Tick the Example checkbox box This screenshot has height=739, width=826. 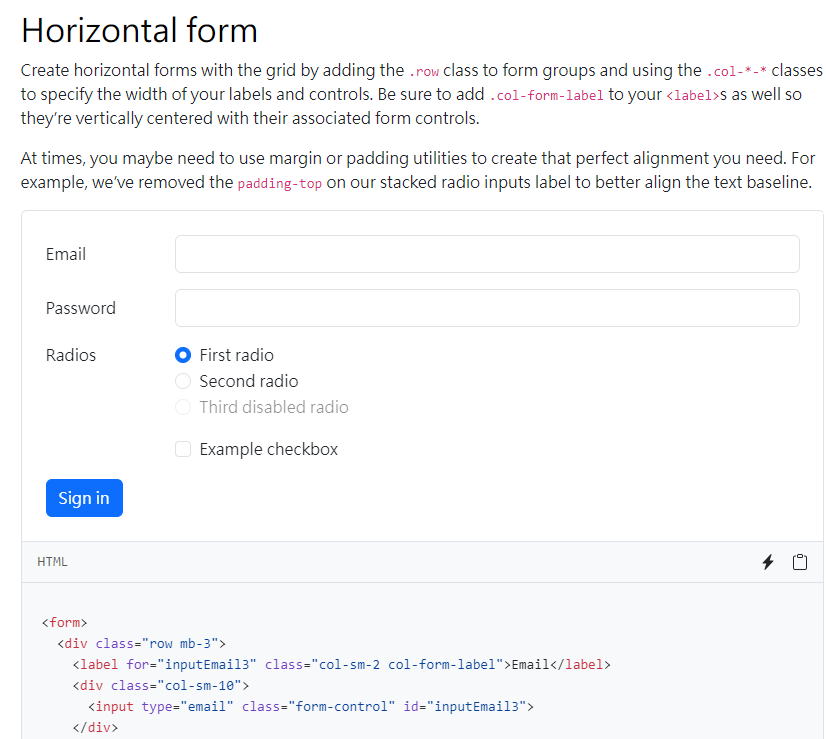183,449
